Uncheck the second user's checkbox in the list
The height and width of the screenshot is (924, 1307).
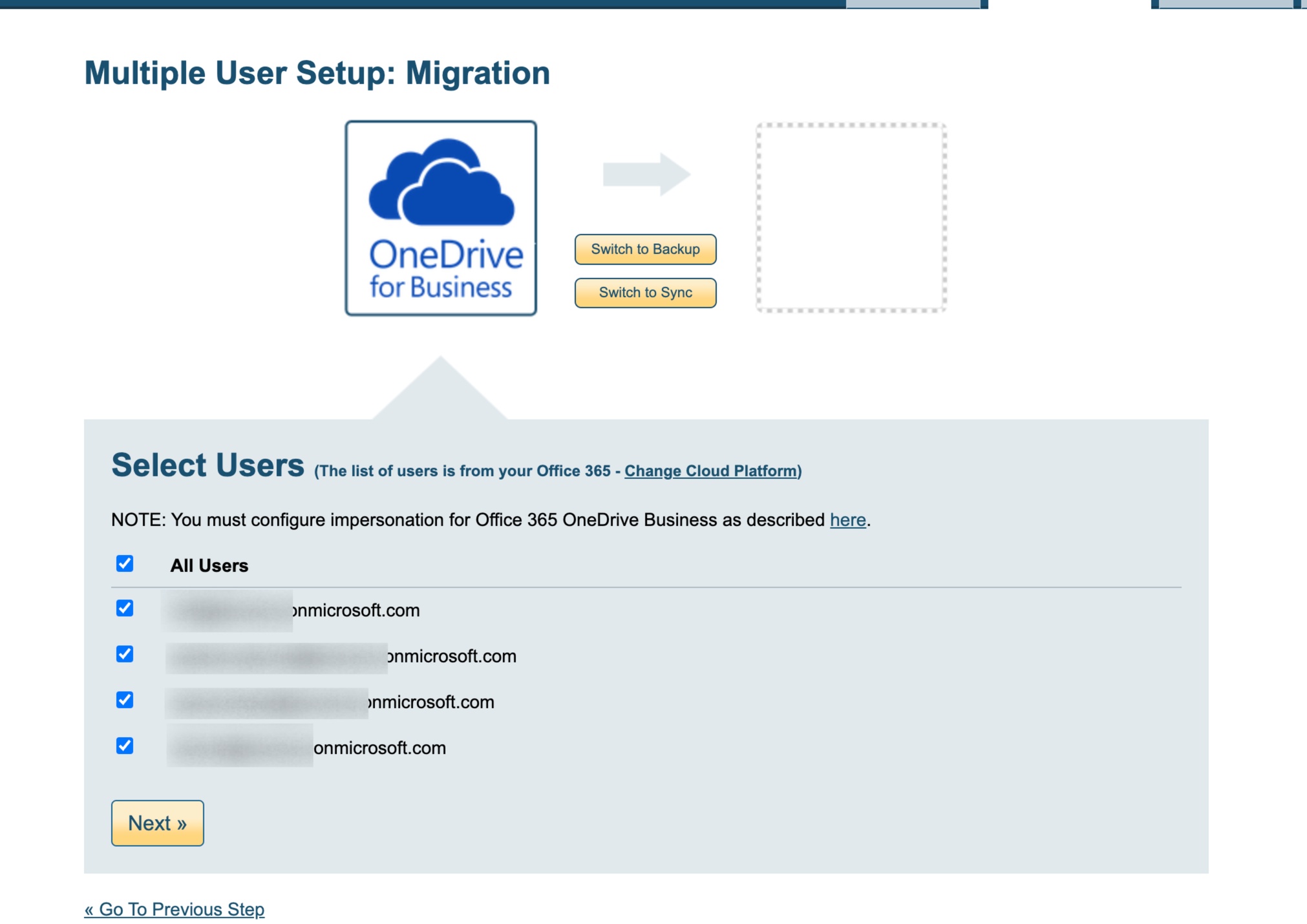coord(125,655)
